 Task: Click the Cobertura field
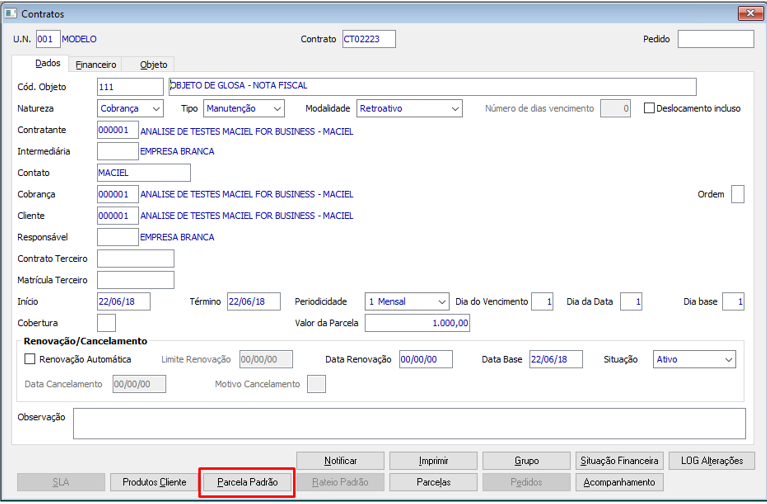pos(107,323)
